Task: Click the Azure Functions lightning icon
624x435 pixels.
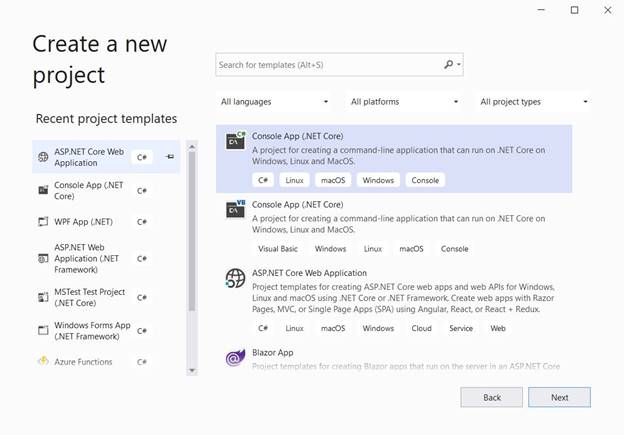Action: coord(43,361)
